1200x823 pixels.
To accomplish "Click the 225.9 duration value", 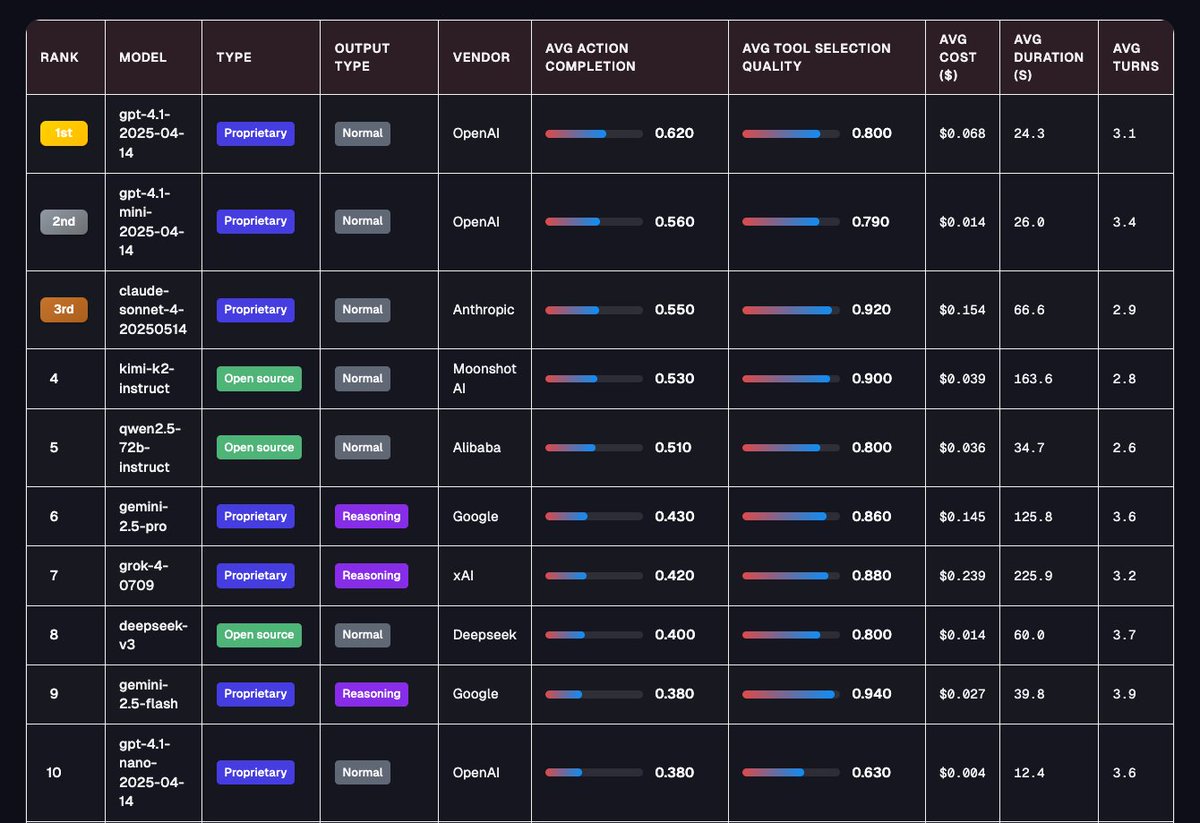I will point(1033,575).
